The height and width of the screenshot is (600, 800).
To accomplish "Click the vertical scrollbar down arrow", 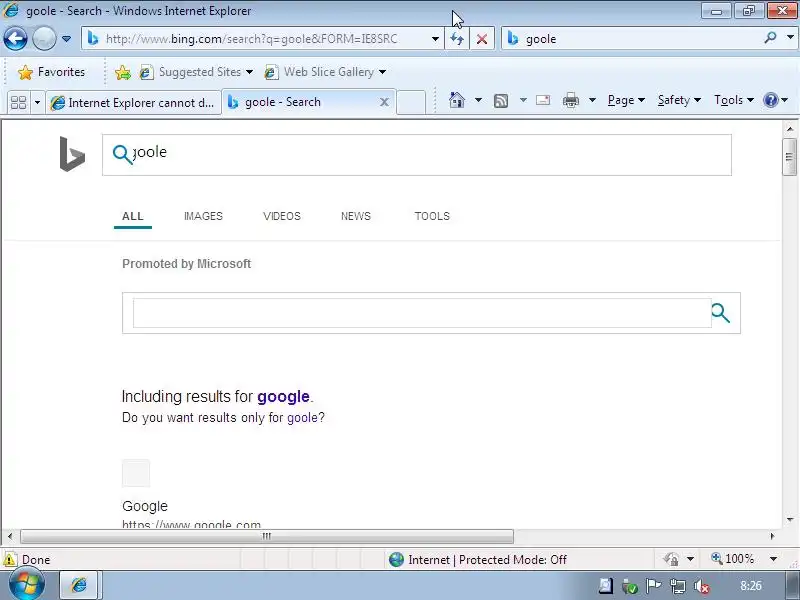I will point(790,520).
